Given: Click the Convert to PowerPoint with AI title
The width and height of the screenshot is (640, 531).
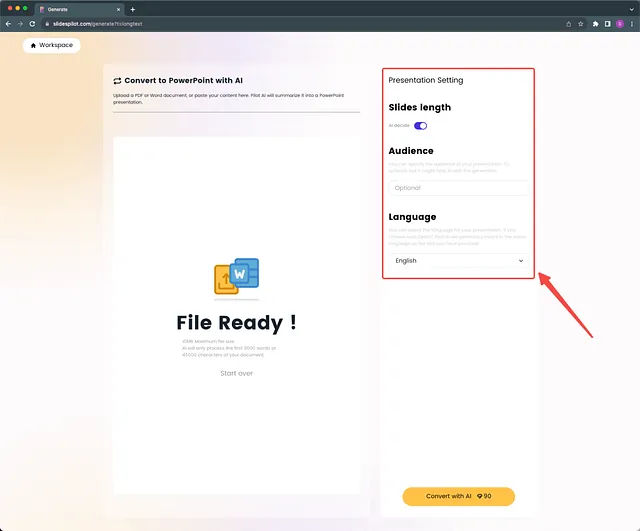Looking at the screenshot, I should [184, 81].
